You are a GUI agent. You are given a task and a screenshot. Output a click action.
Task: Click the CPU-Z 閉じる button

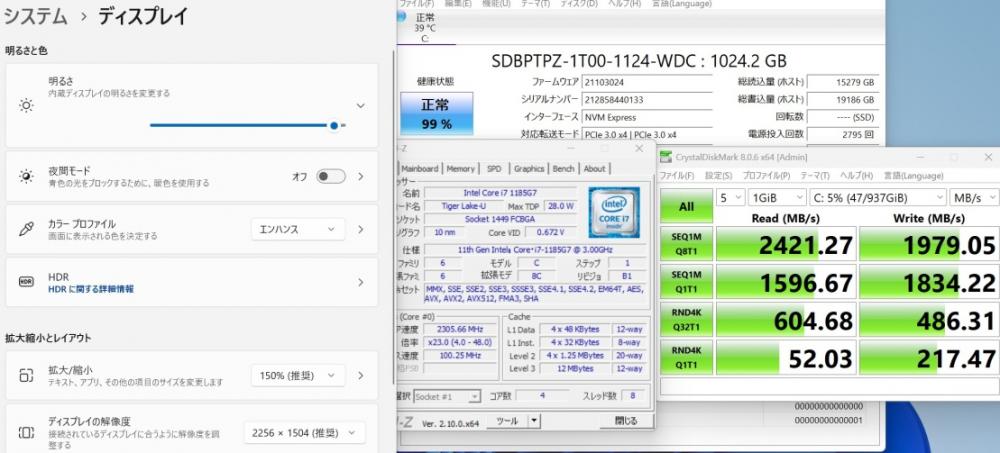click(626, 421)
